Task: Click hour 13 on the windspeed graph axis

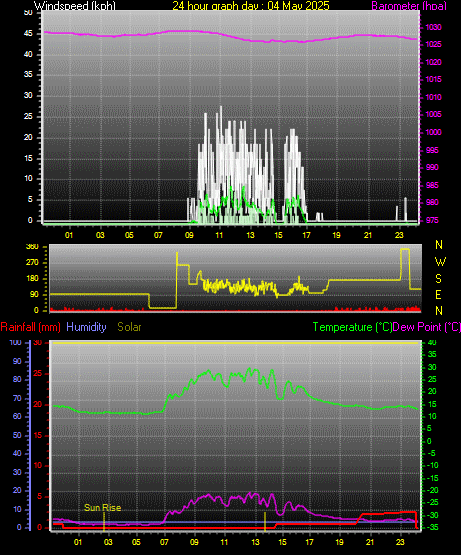Action: 250,235
